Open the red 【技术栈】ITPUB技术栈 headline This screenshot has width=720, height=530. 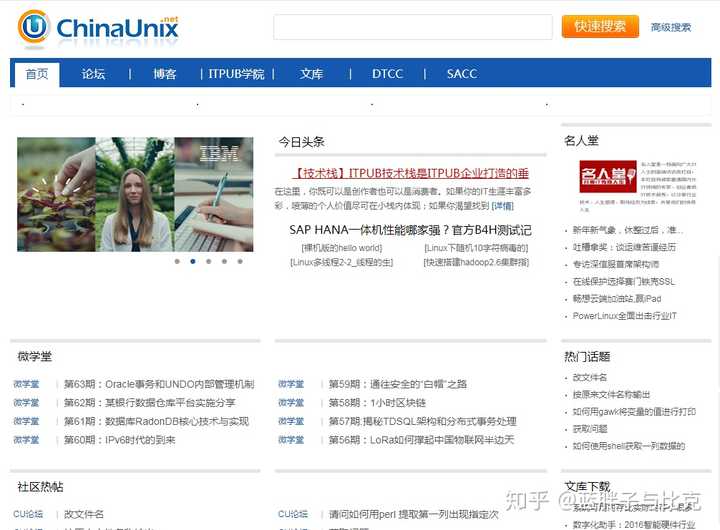pyautogui.click(x=410, y=173)
